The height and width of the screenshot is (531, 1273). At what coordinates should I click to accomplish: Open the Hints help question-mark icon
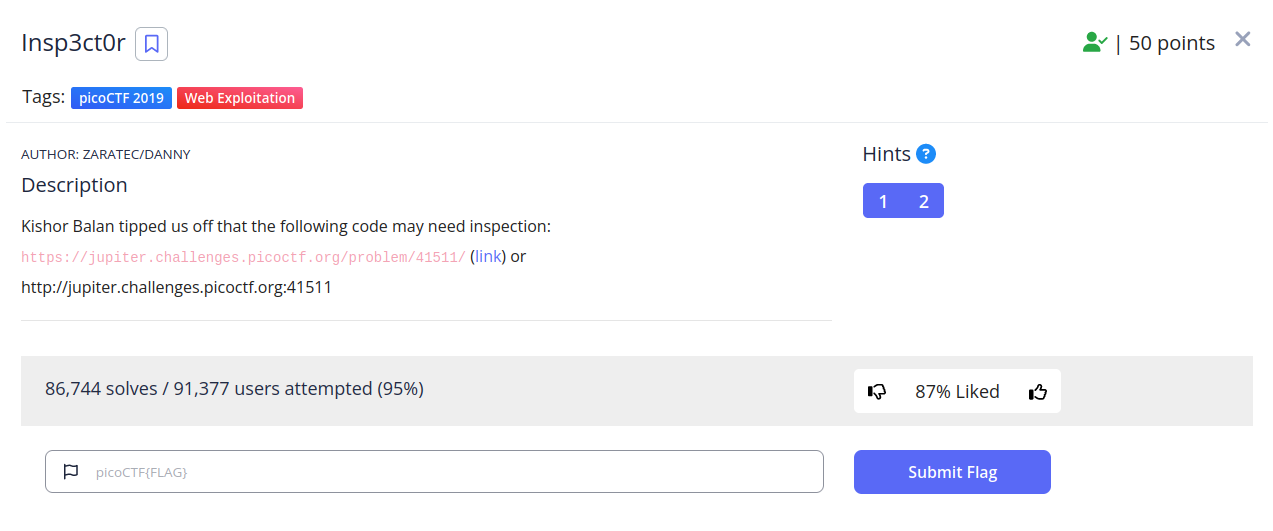click(x=926, y=154)
